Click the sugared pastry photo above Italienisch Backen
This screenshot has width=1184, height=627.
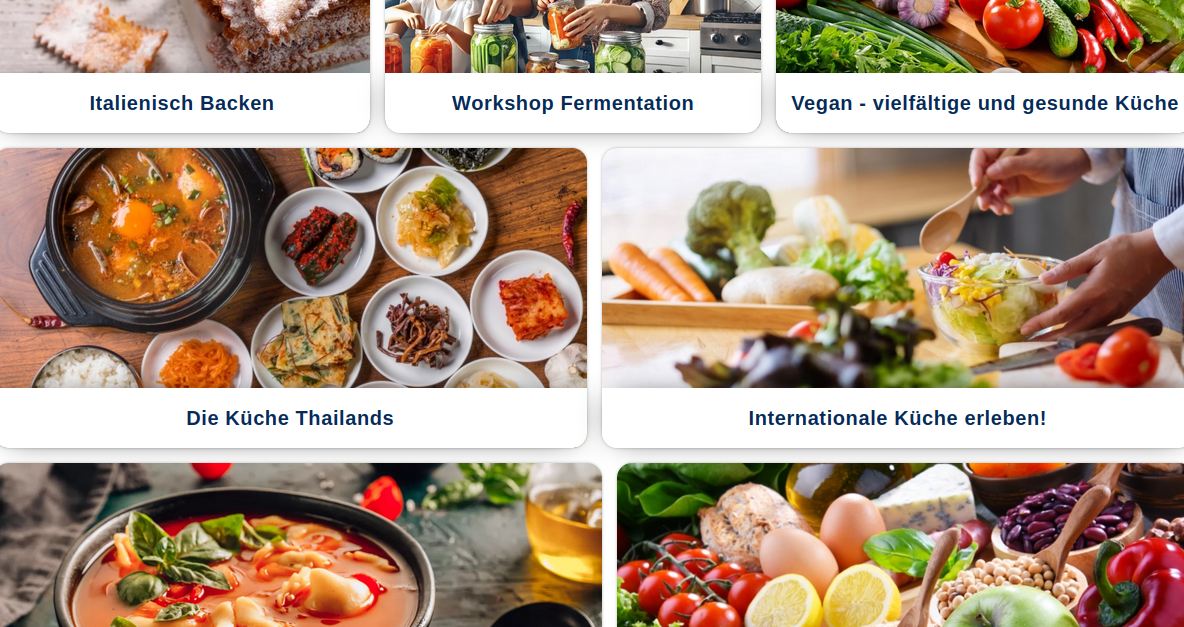[184, 36]
